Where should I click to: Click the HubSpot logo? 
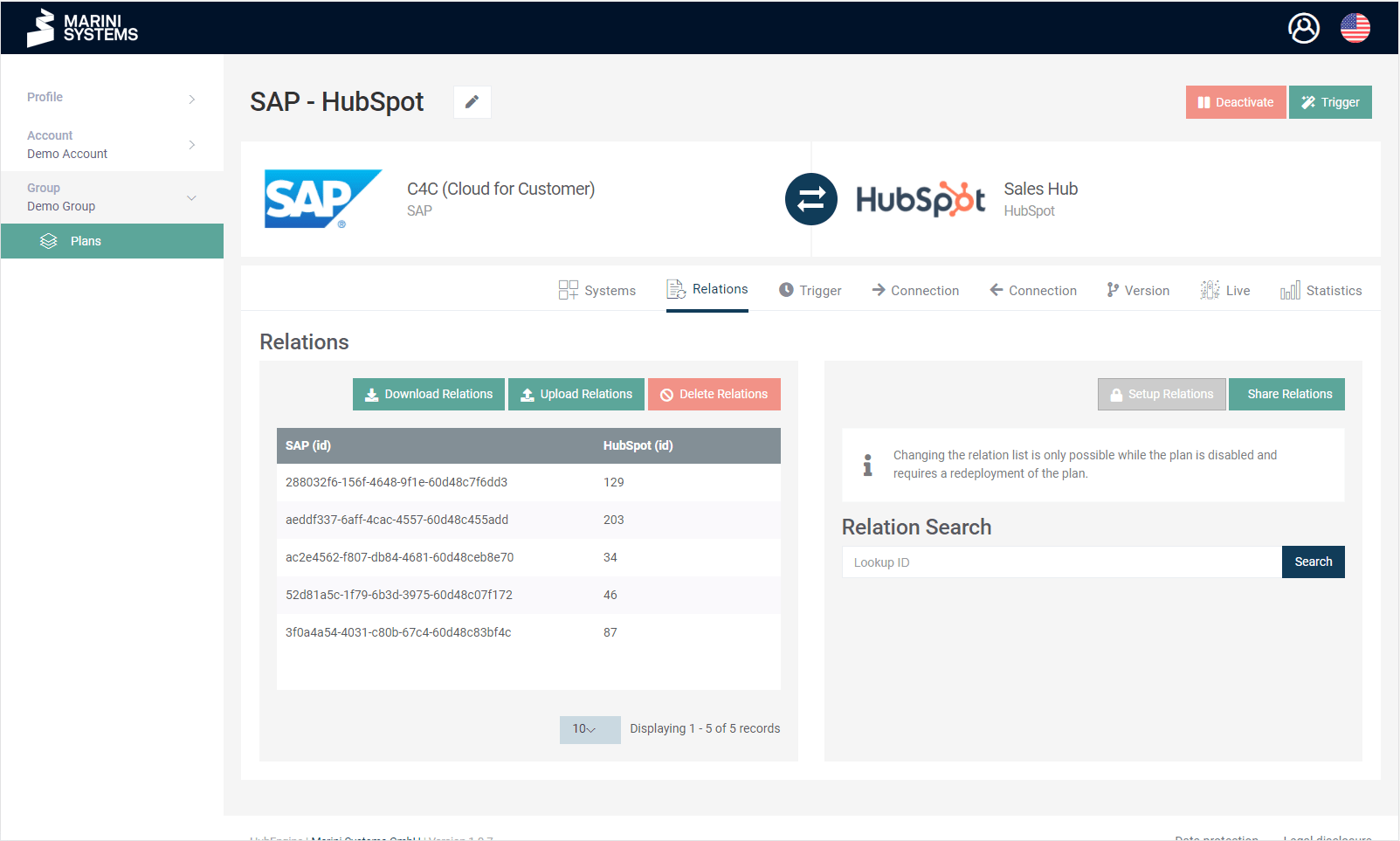click(x=921, y=199)
